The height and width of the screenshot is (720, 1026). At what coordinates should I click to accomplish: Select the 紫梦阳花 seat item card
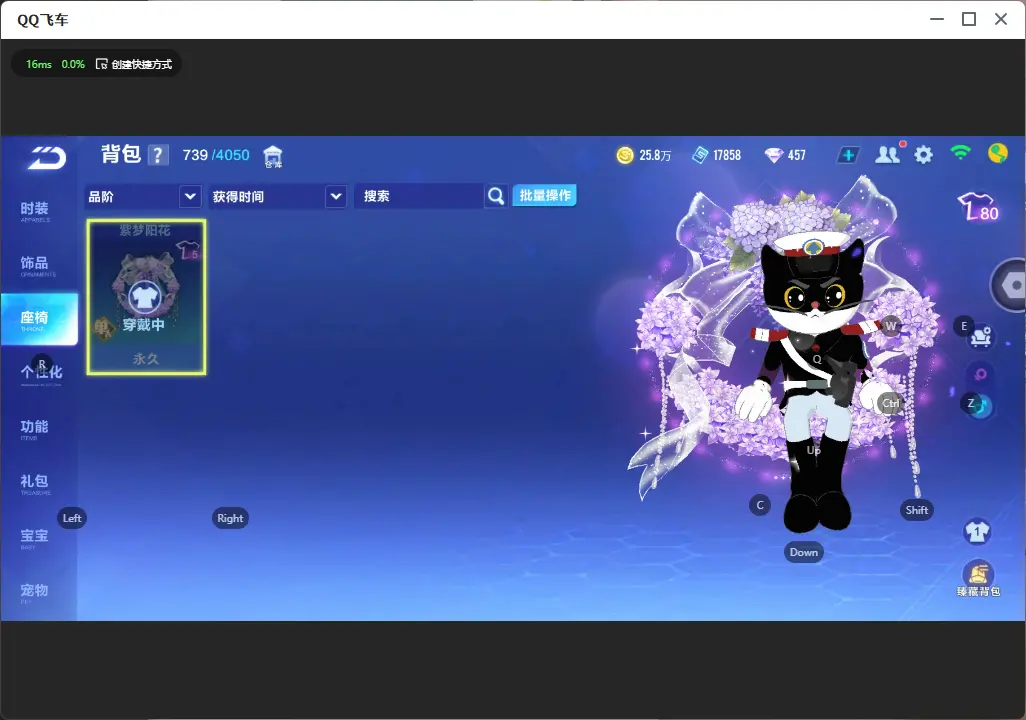tap(146, 297)
